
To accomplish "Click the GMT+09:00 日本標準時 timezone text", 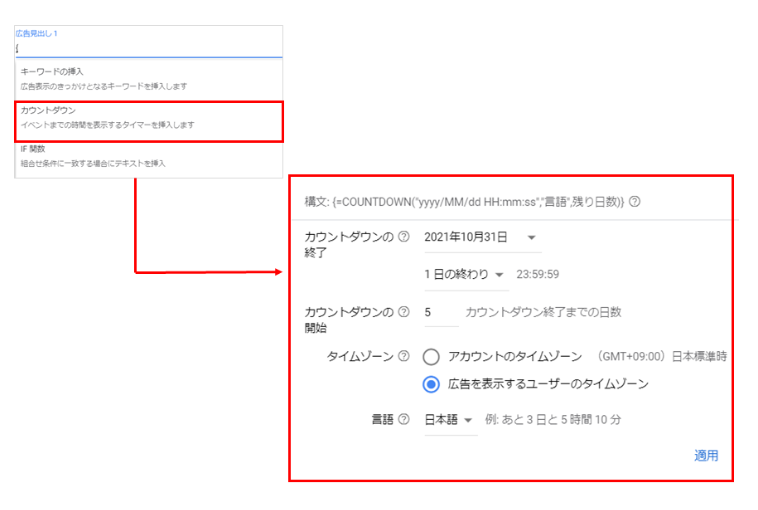I will [x=661, y=356].
